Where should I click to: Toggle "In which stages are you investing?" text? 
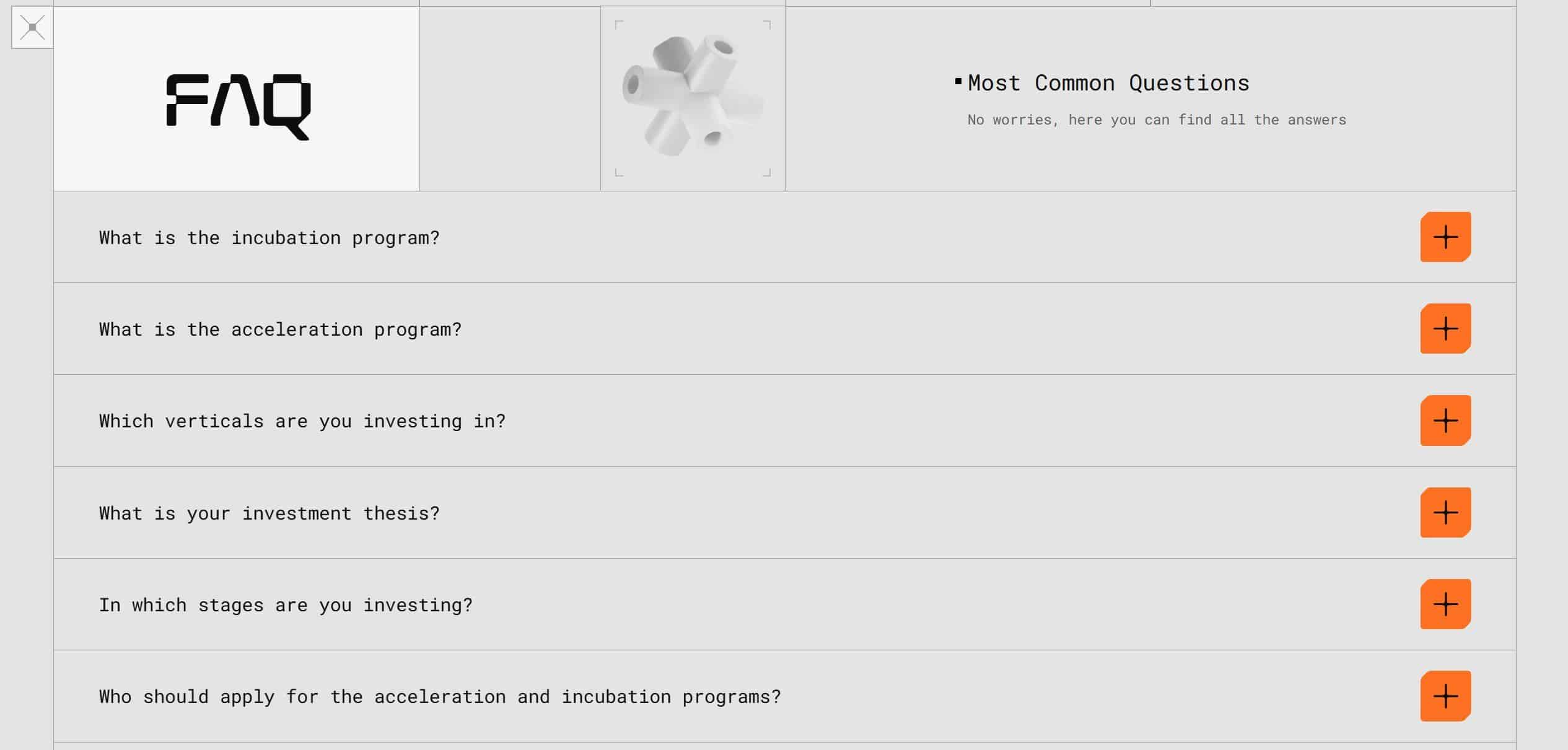click(x=286, y=605)
